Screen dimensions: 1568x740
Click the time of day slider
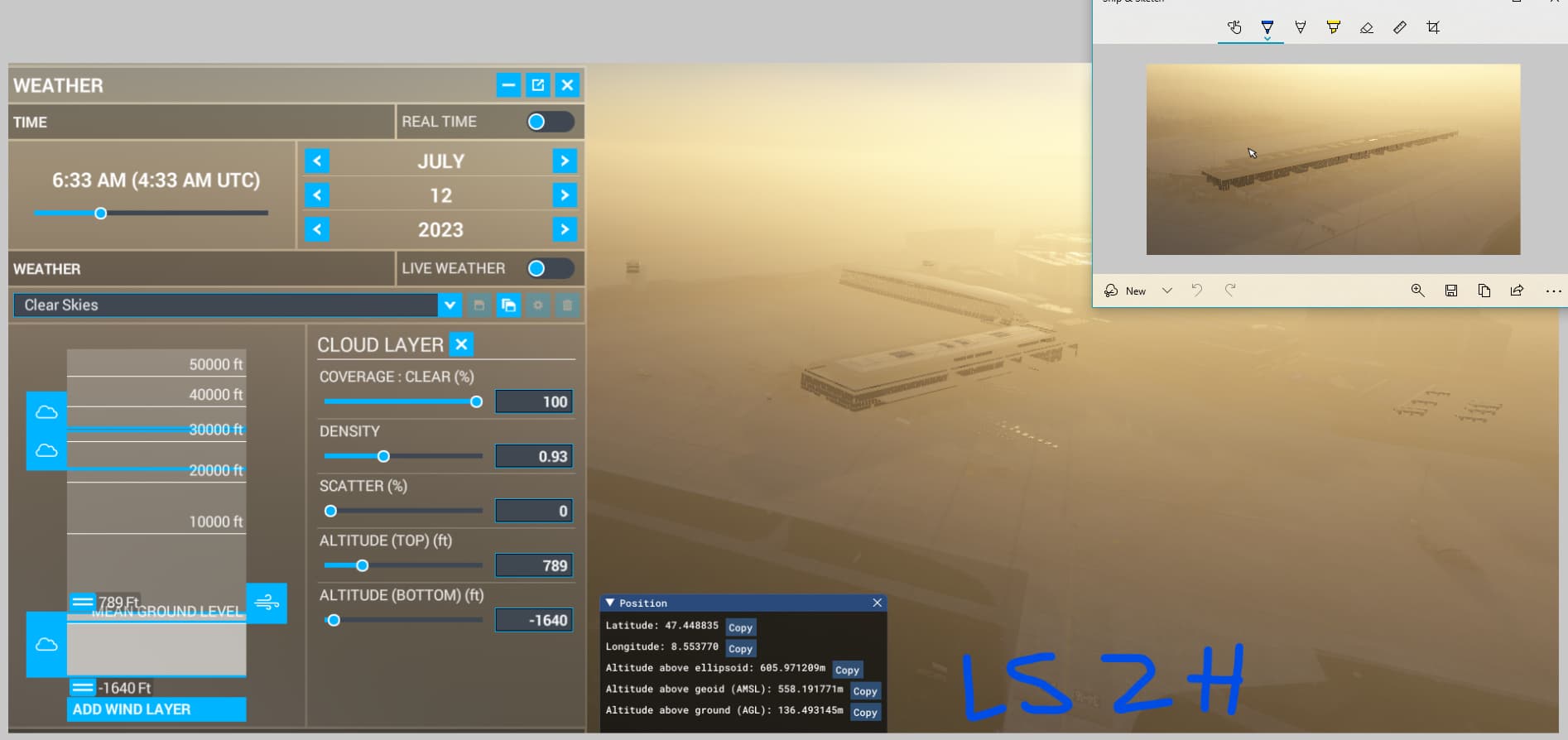click(x=151, y=214)
